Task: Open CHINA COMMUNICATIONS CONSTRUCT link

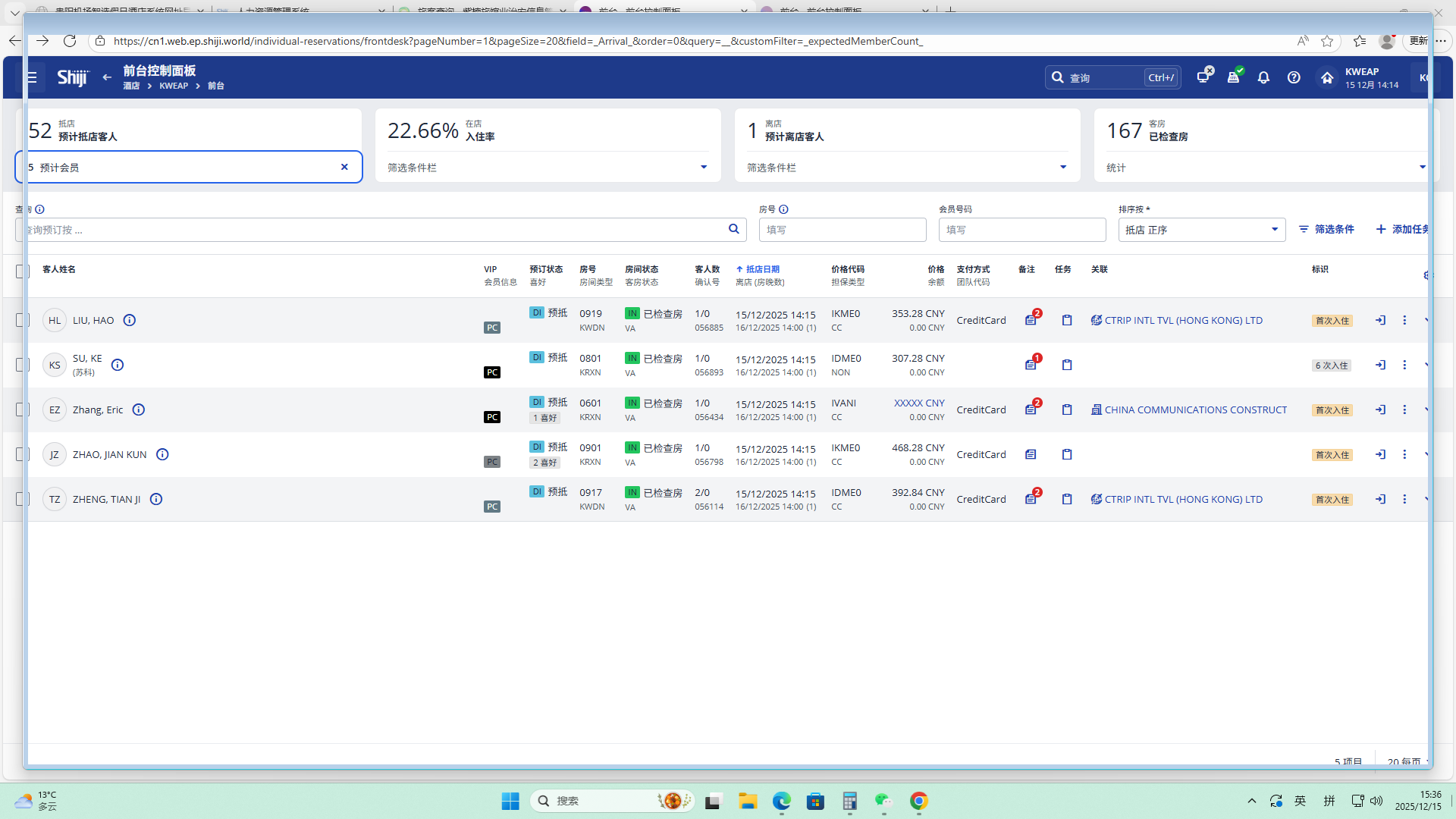Action: pos(1195,409)
